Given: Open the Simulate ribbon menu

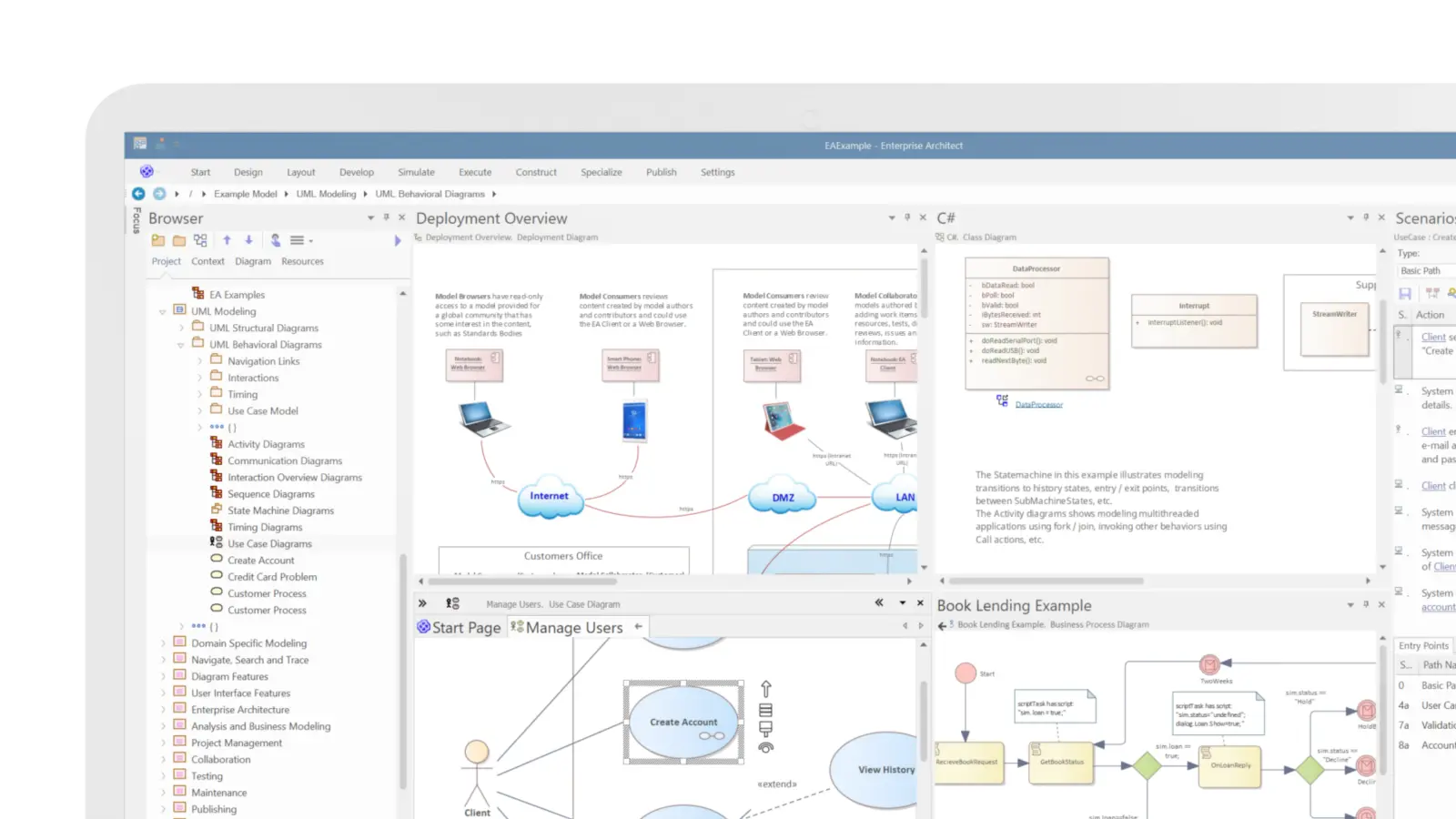Looking at the screenshot, I should [x=416, y=172].
